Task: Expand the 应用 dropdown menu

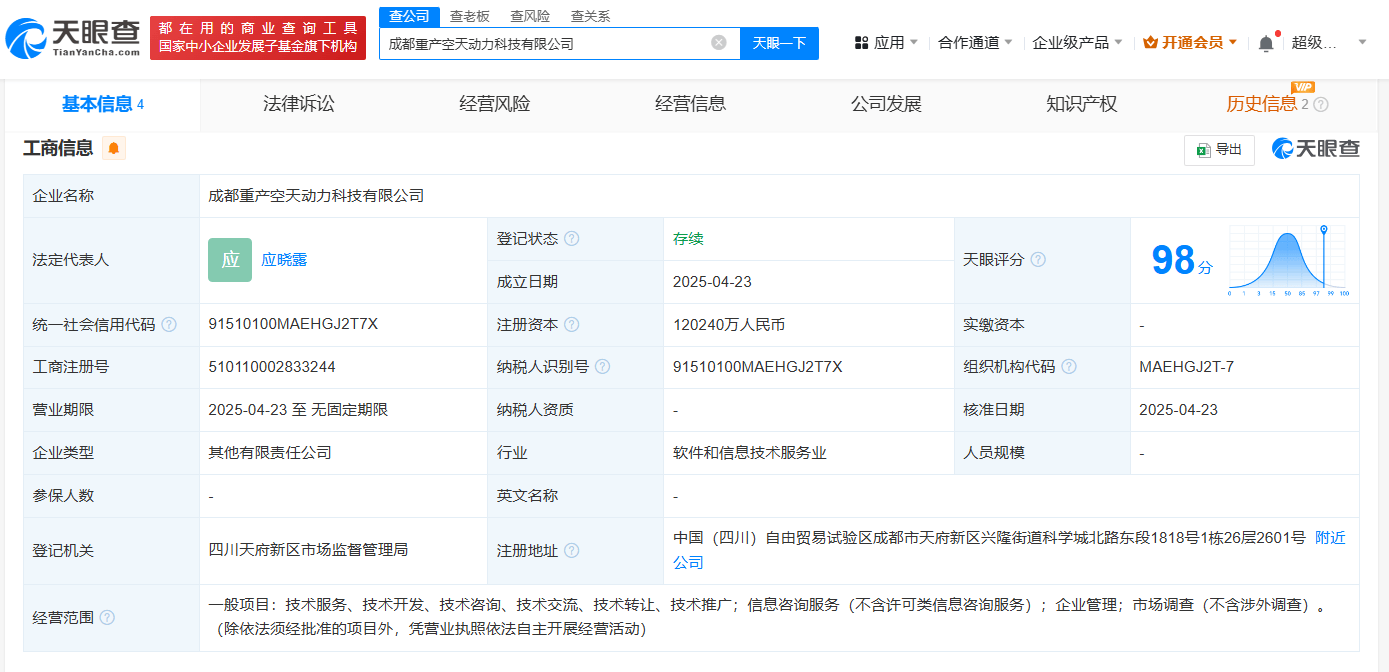Action: [886, 43]
